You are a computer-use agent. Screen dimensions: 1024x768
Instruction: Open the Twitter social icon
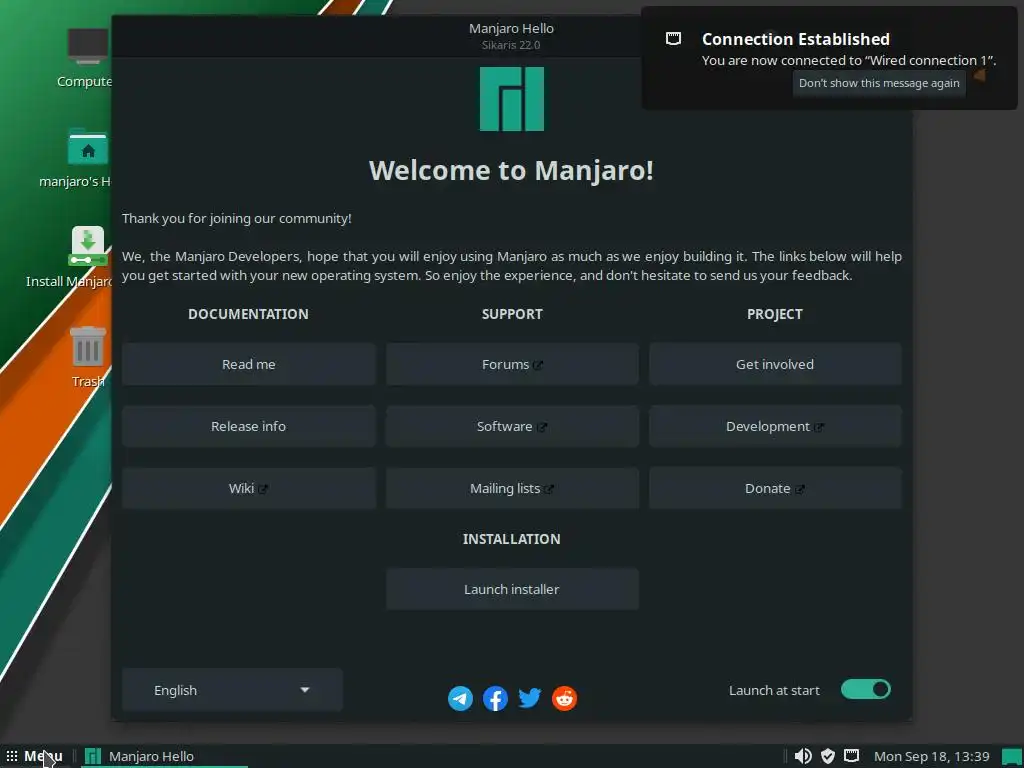pyautogui.click(x=530, y=697)
